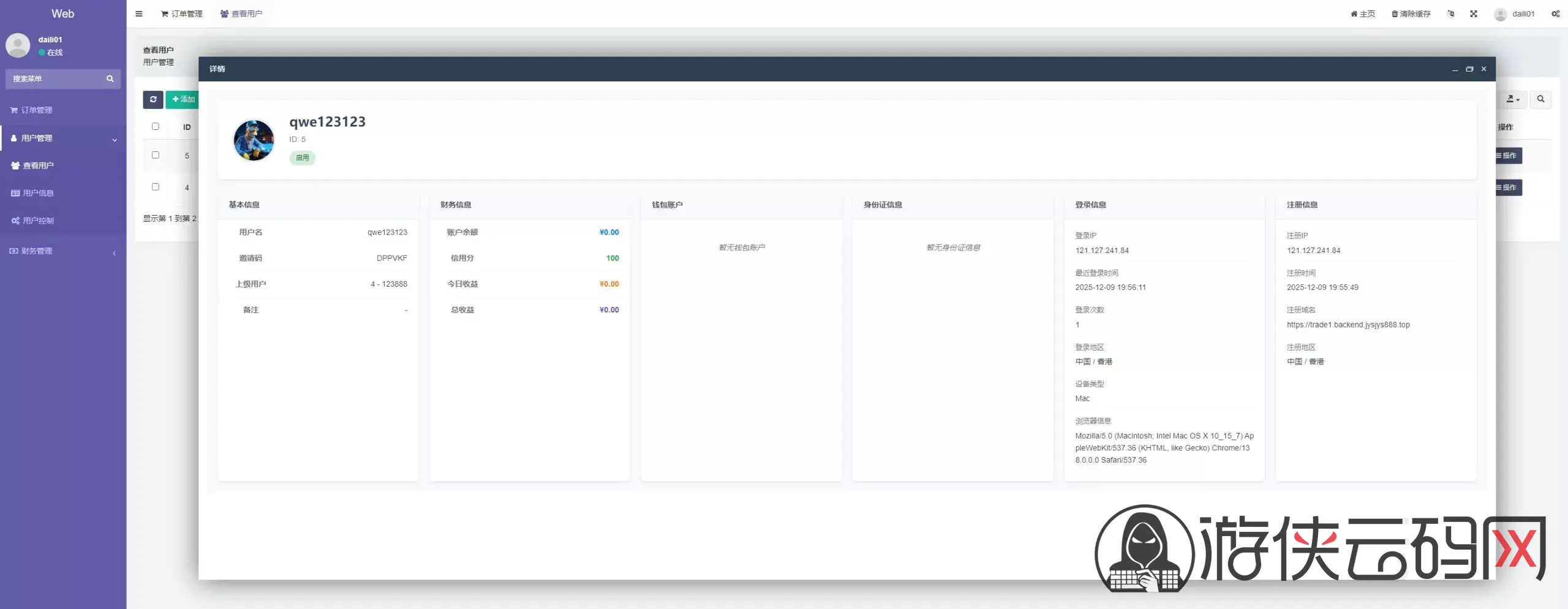Tick the checkbox for row ID 4
The image size is (1568, 609).
point(156,187)
